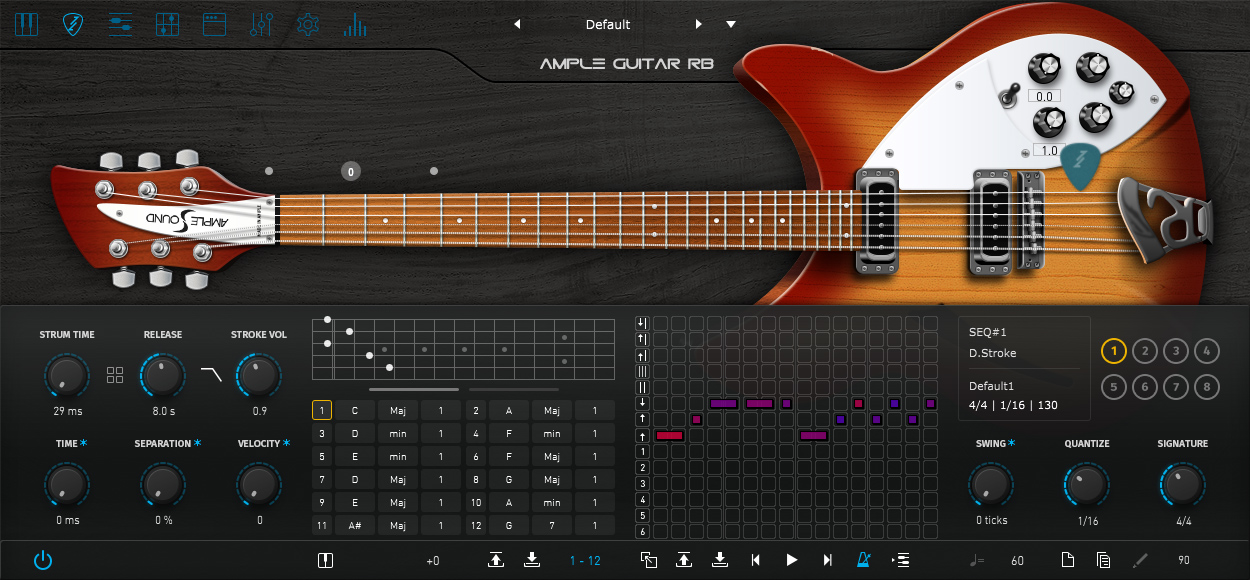Viewport: 1250px width, 580px height.
Task: Enable the metronome in the bottom toolbar
Action: click(863, 560)
